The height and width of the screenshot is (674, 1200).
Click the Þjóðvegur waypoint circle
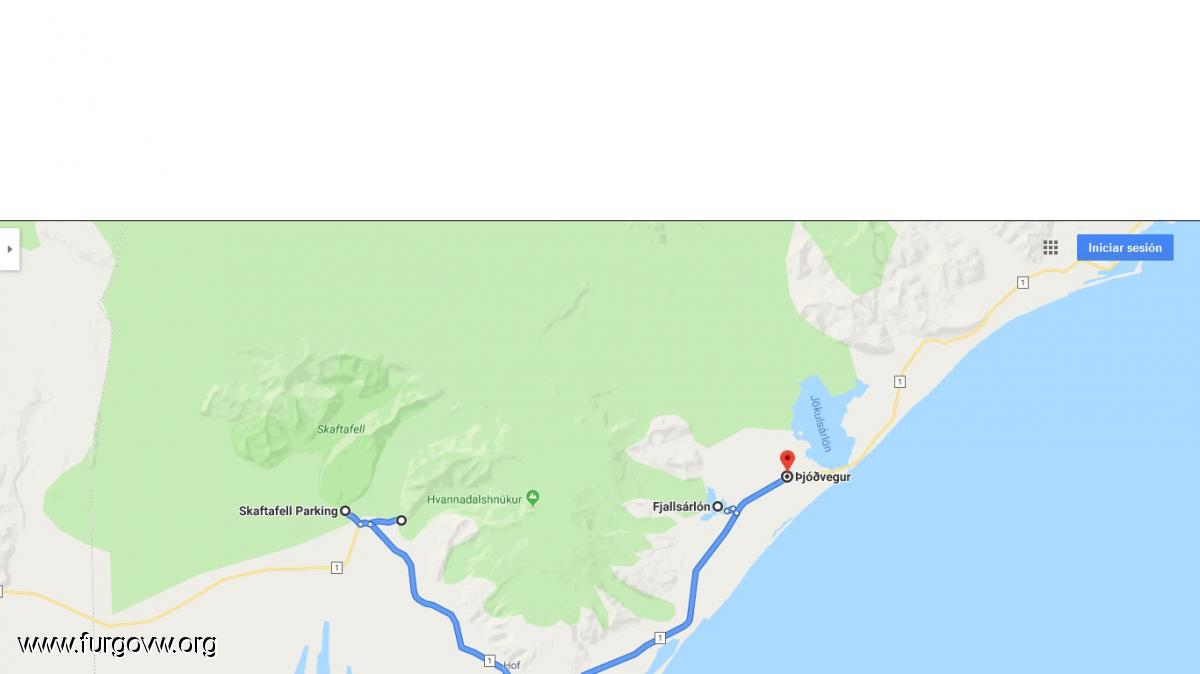pos(787,477)
